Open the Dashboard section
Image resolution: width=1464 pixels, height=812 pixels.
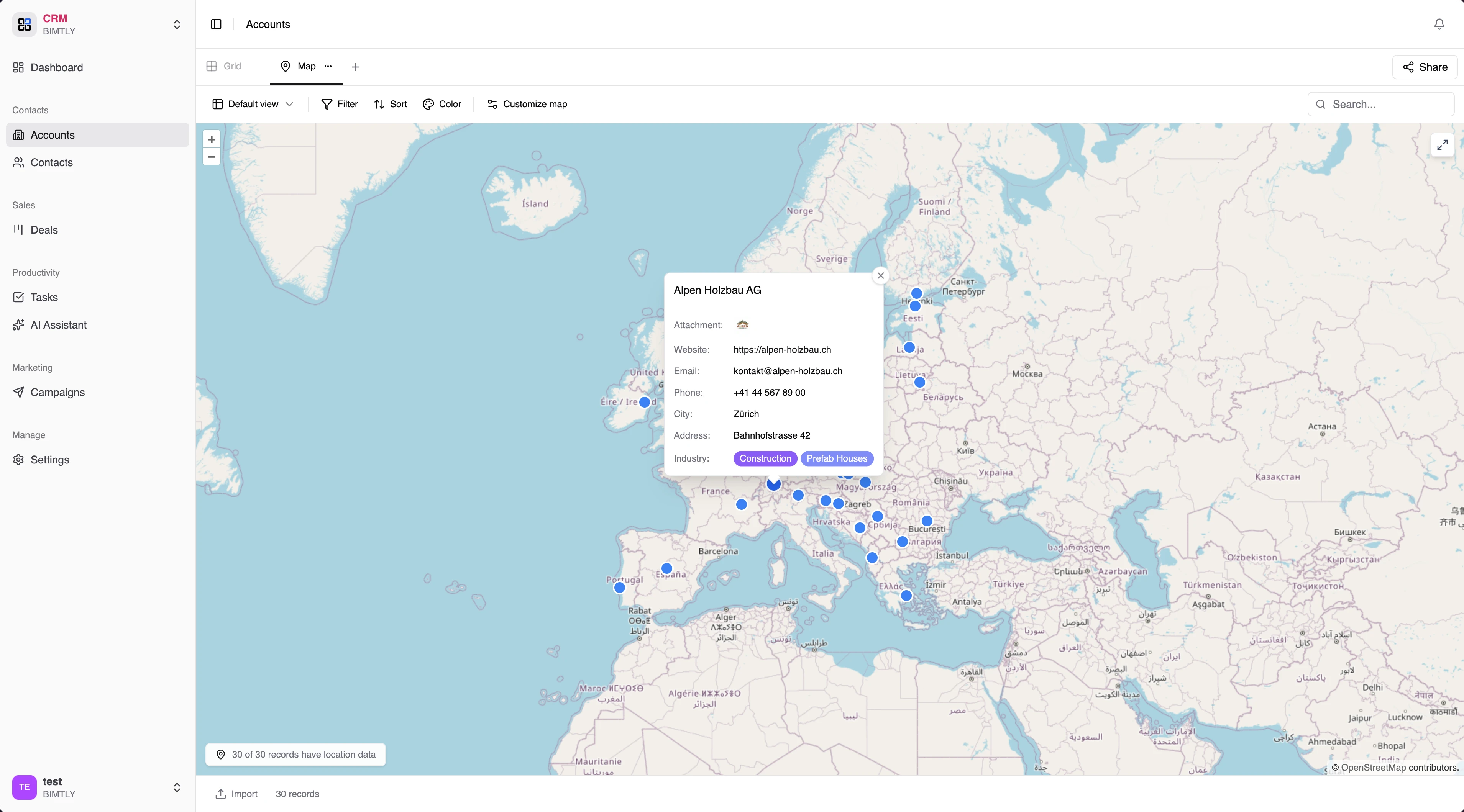point(57,67)
